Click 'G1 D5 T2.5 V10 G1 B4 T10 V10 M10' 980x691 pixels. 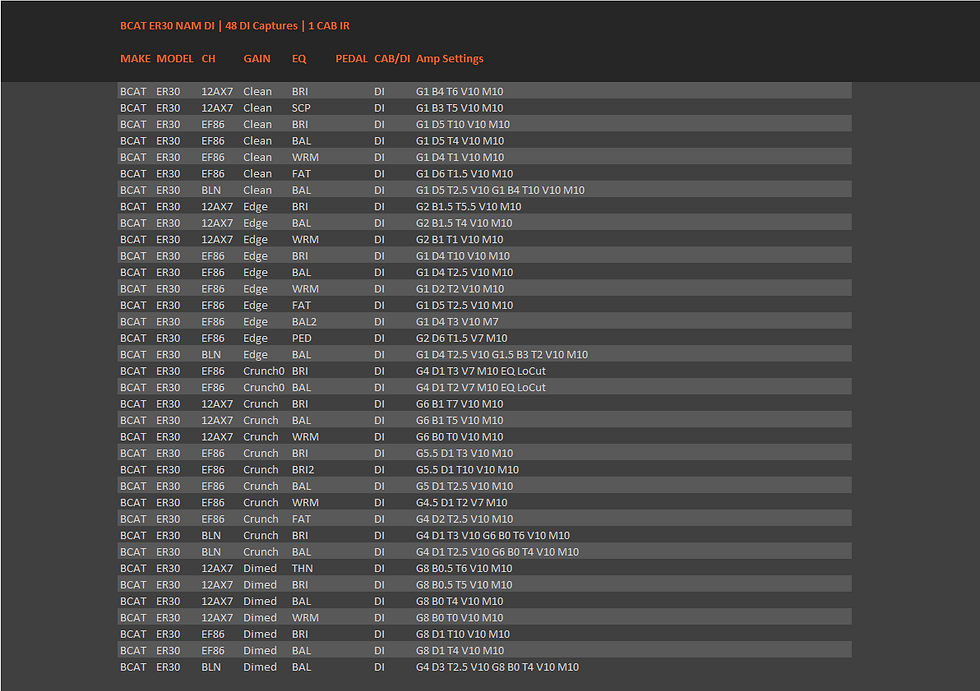click(x=500, y=191)
